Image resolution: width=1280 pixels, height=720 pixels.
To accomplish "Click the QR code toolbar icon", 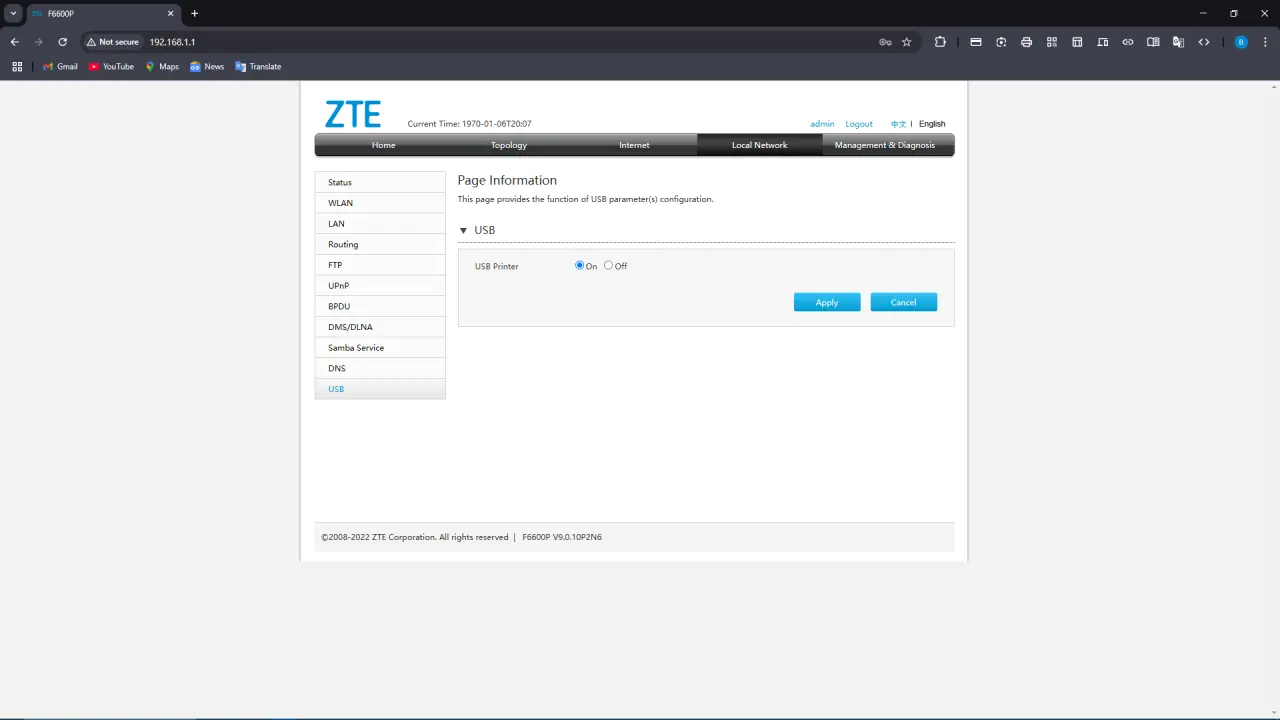I will tap(1052, 42).
